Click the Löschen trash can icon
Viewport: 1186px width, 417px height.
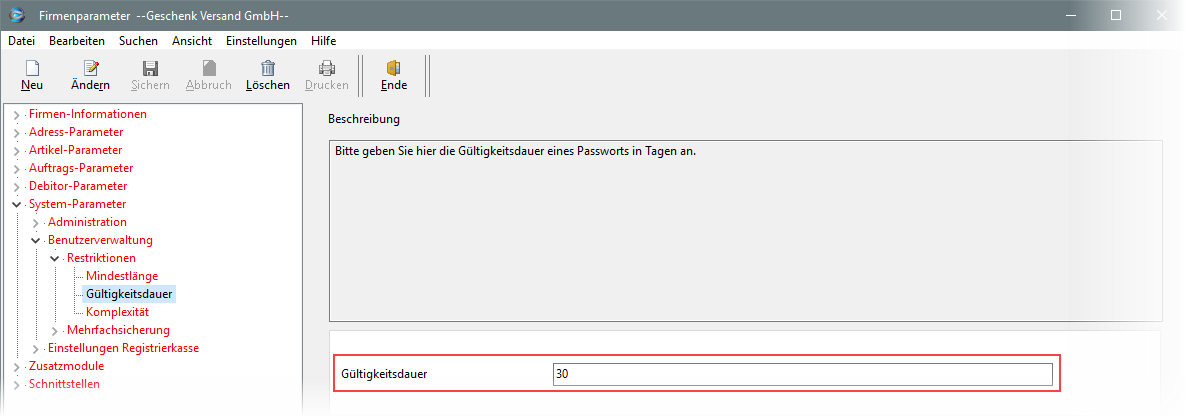coord(268,68)
